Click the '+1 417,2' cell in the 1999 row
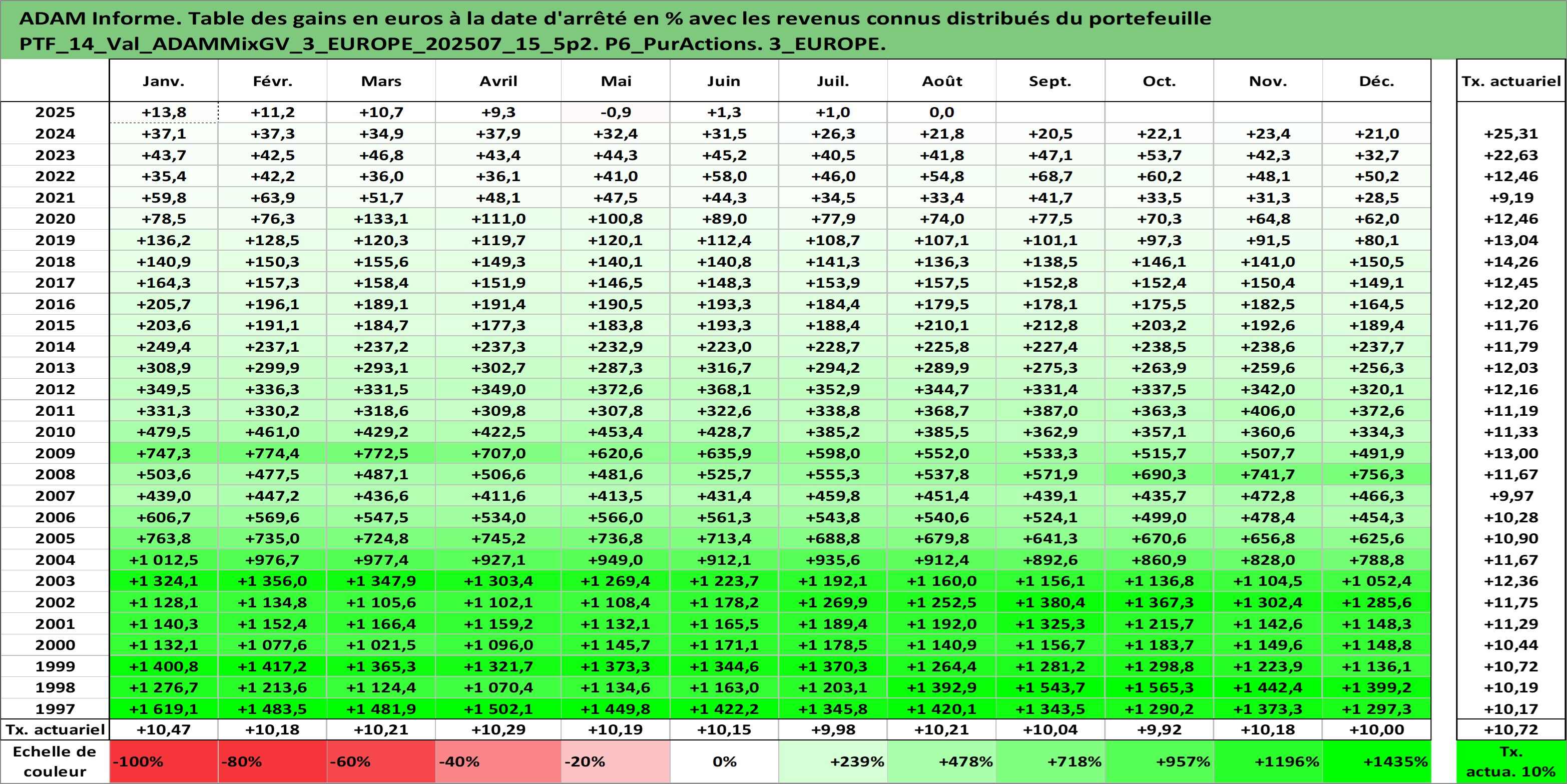The width and height of the screenshot is (1567, 784). click(273, 666)
